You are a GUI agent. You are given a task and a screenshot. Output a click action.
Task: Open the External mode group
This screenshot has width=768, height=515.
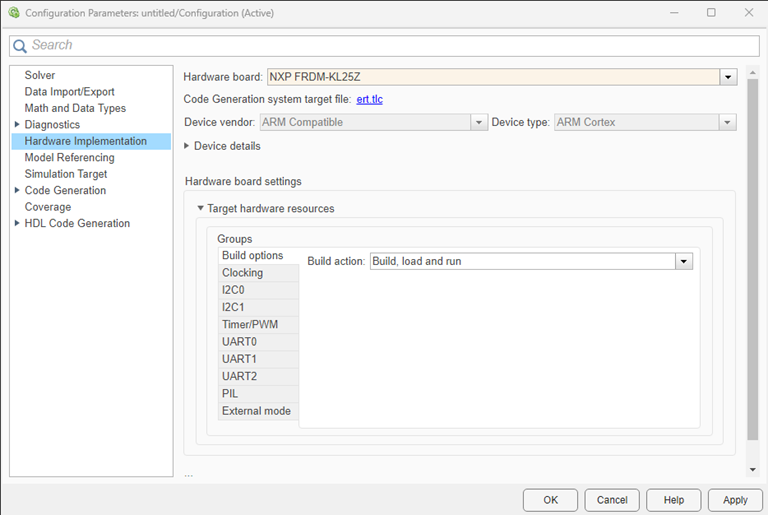pos(255,411)
